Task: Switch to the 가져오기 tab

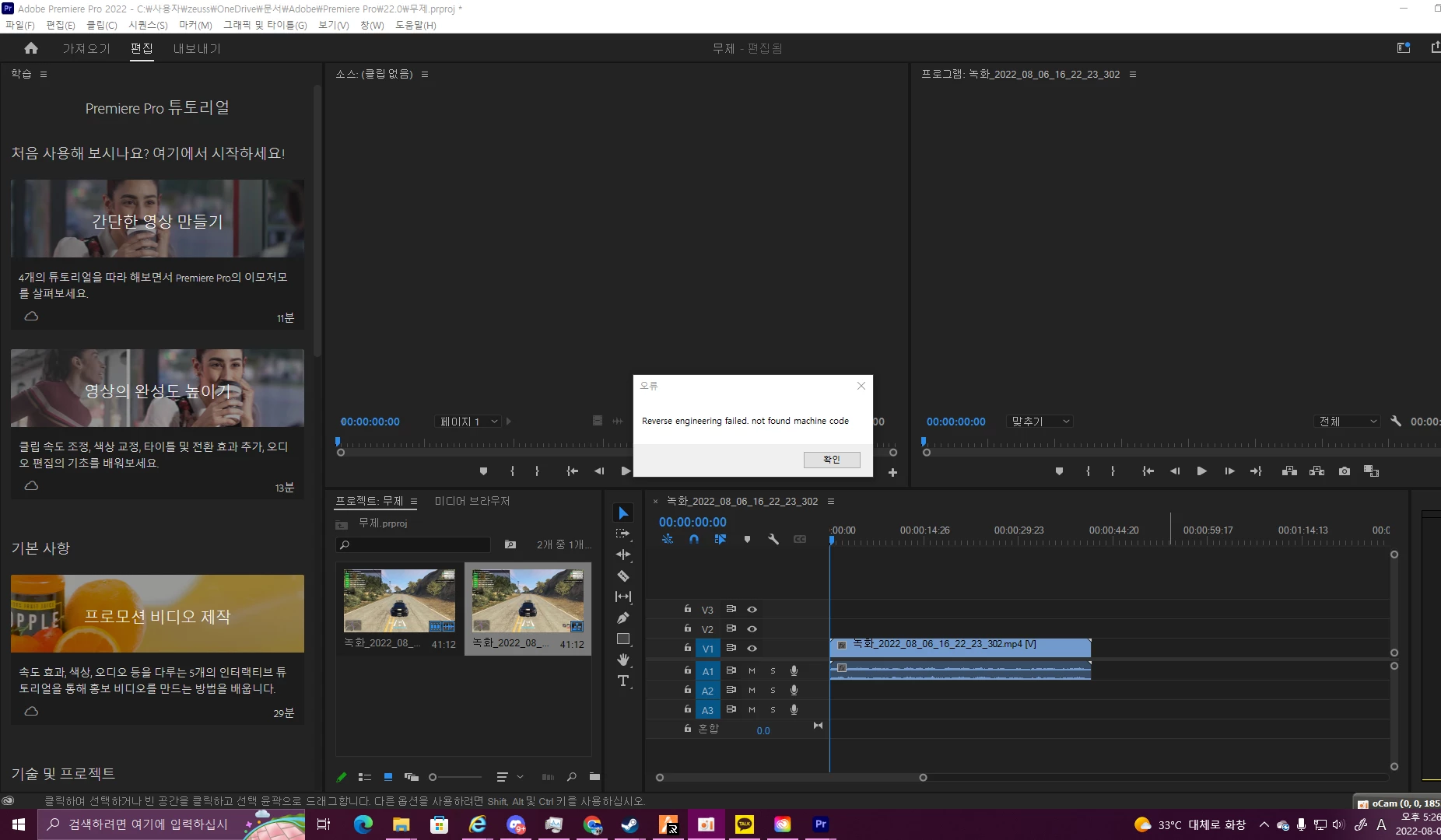Action: [86, 48]
